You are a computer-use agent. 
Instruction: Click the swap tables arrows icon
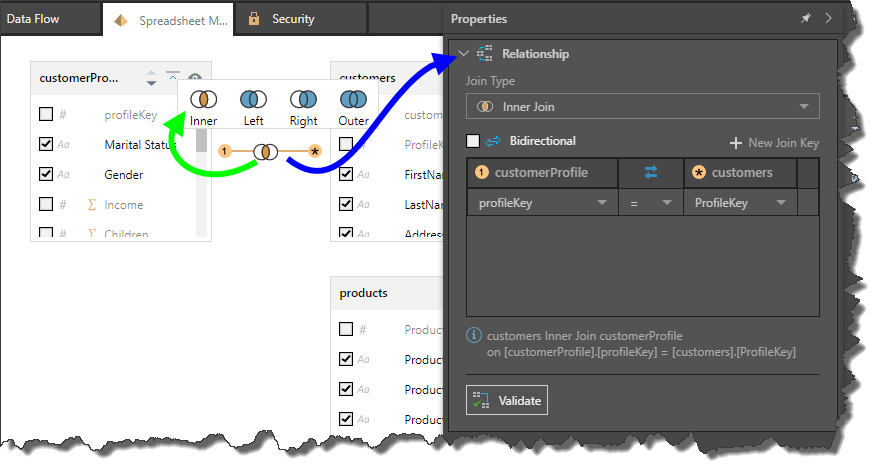pyautogui.click(x=651, y=173)
